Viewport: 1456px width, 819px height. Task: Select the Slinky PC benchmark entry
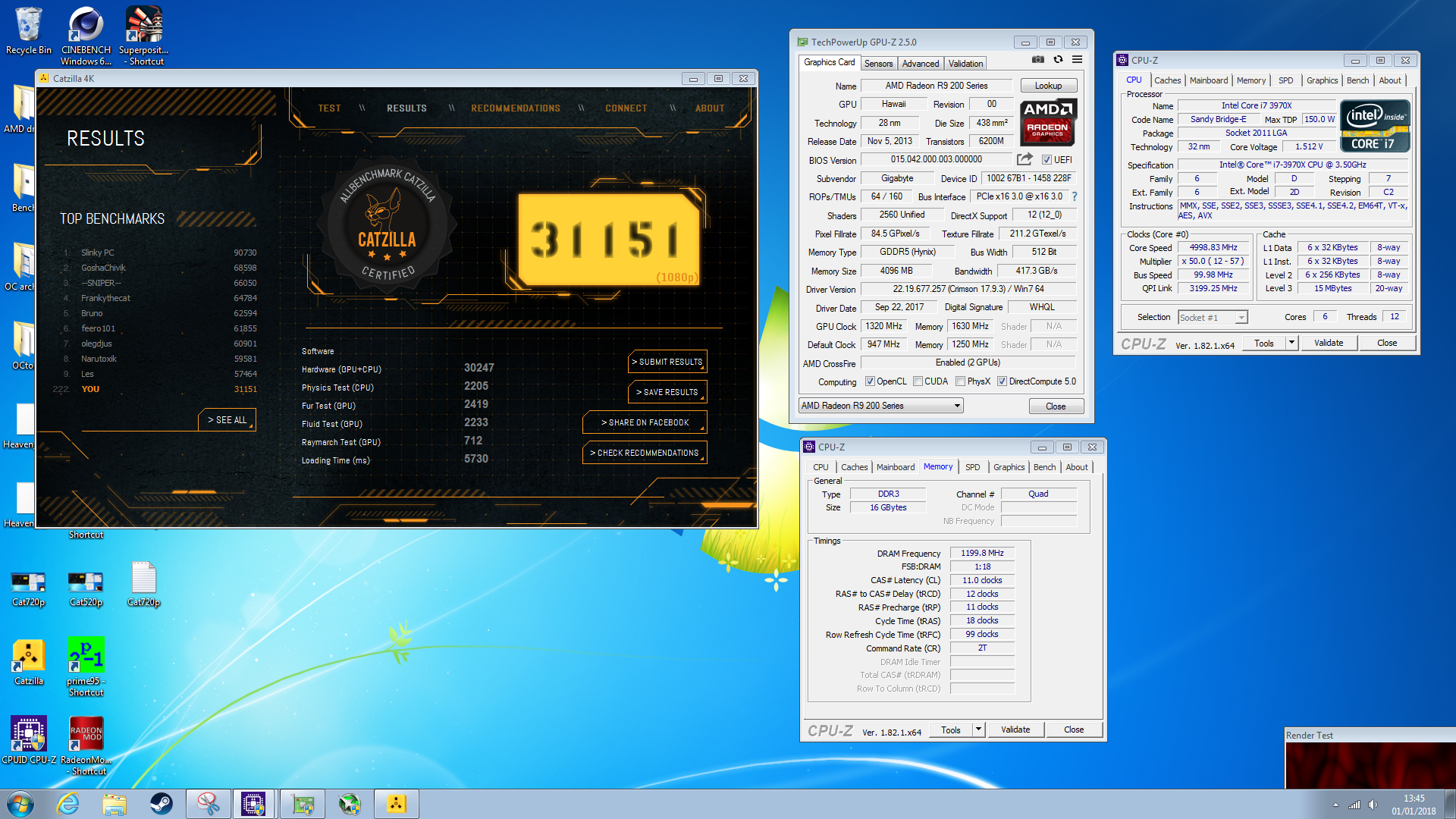click(160, 253)
